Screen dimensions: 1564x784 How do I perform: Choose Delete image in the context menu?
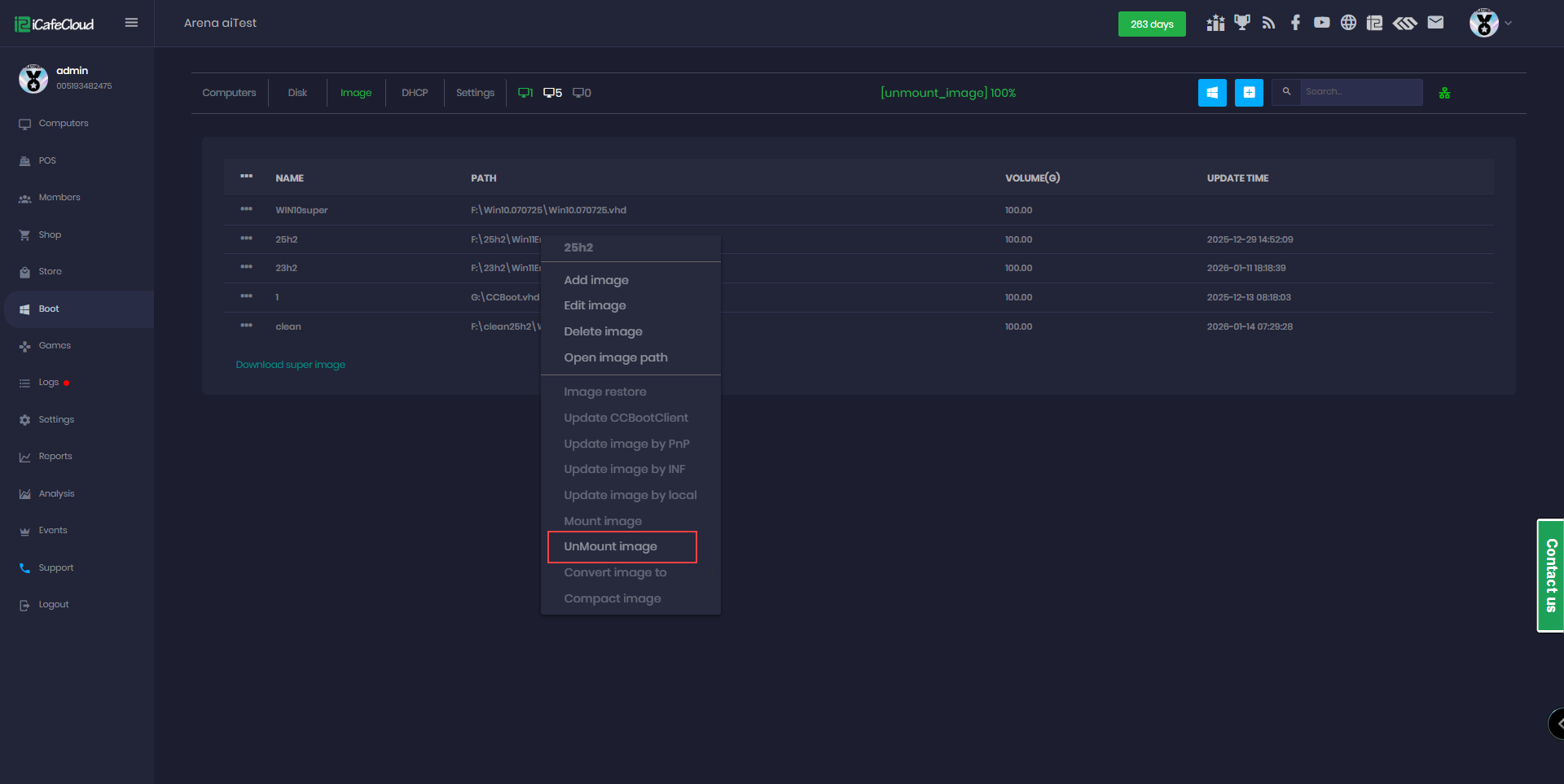point(603,331)
